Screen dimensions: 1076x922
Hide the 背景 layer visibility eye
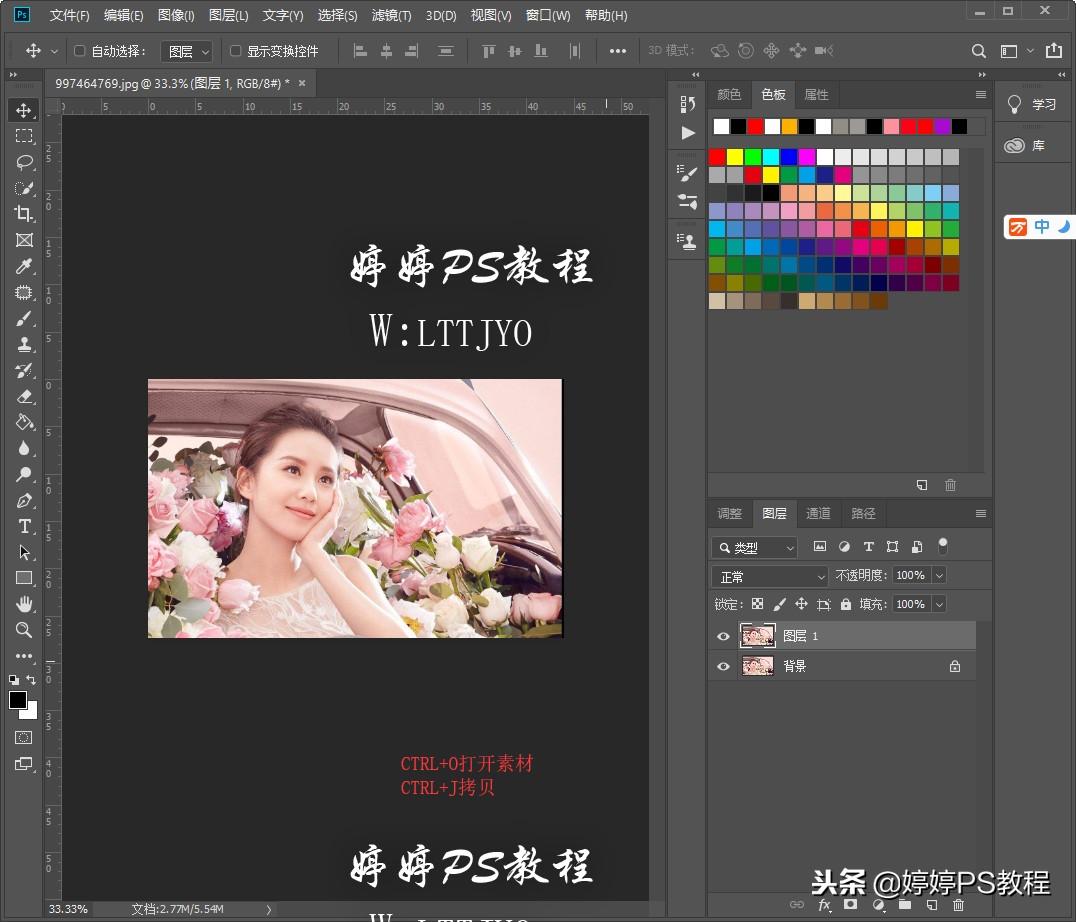coord(723,666)
